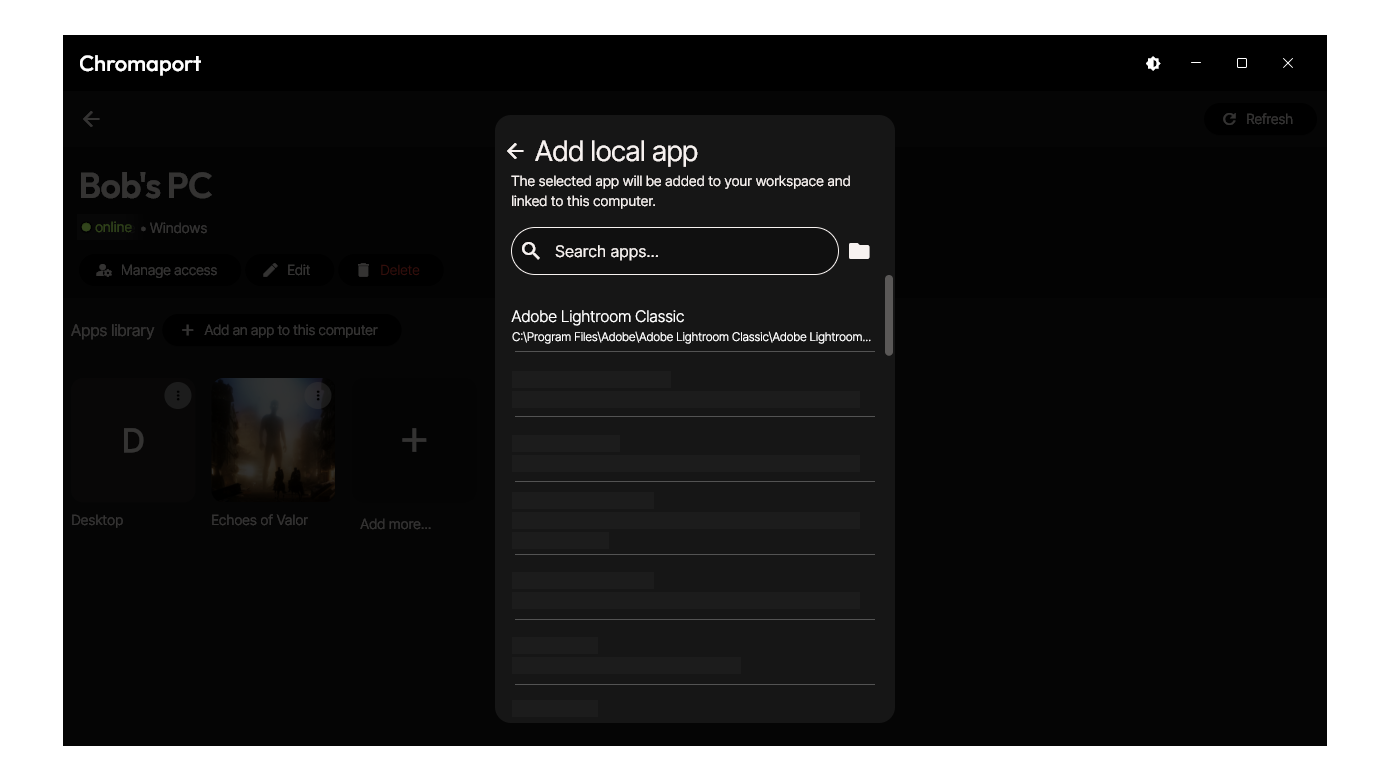Click the magnifier icon in the search field
The image size is (1390, 782).
(x=531, y=251)
